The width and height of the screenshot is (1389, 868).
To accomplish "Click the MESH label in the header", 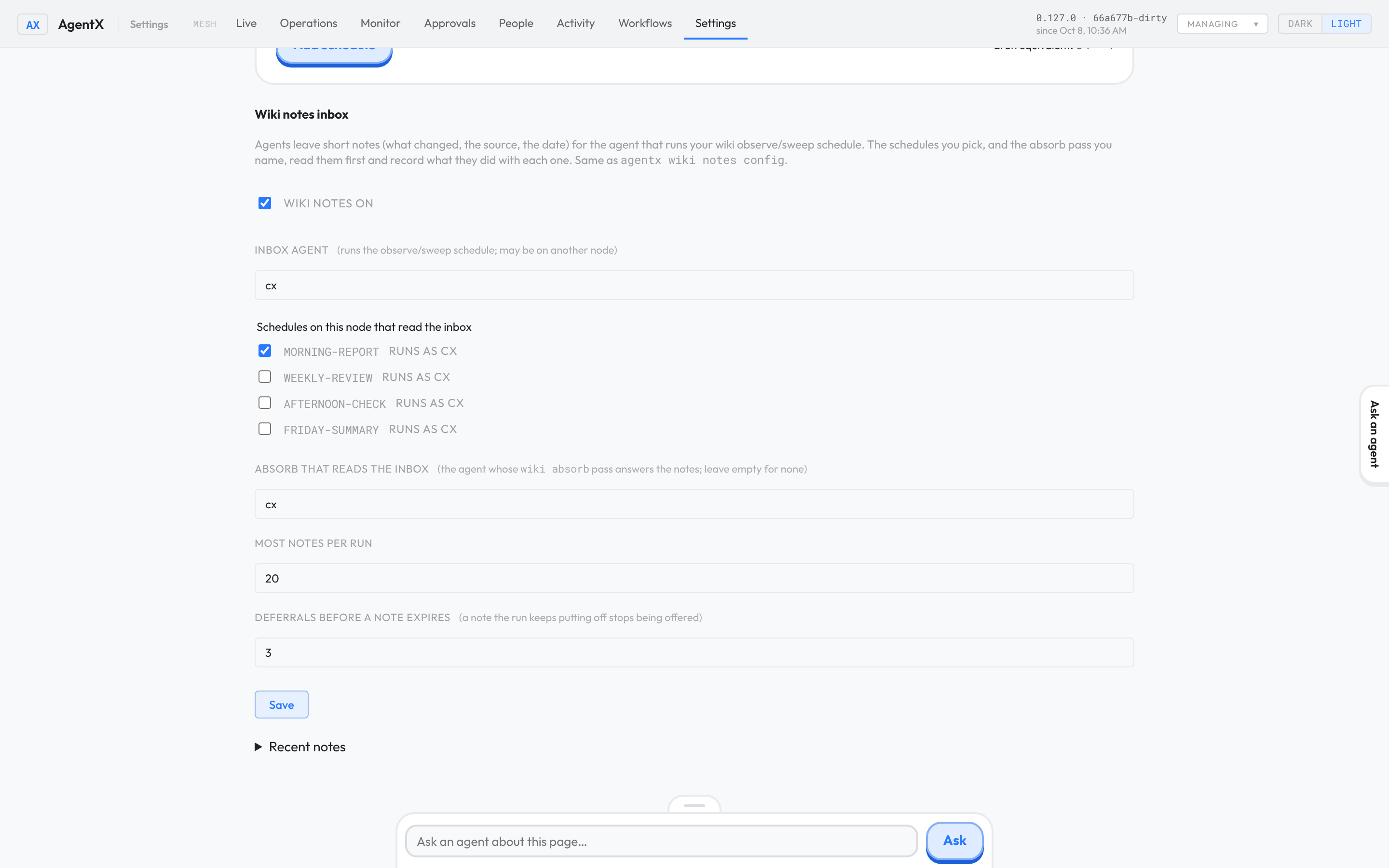I will click(204, 24).
